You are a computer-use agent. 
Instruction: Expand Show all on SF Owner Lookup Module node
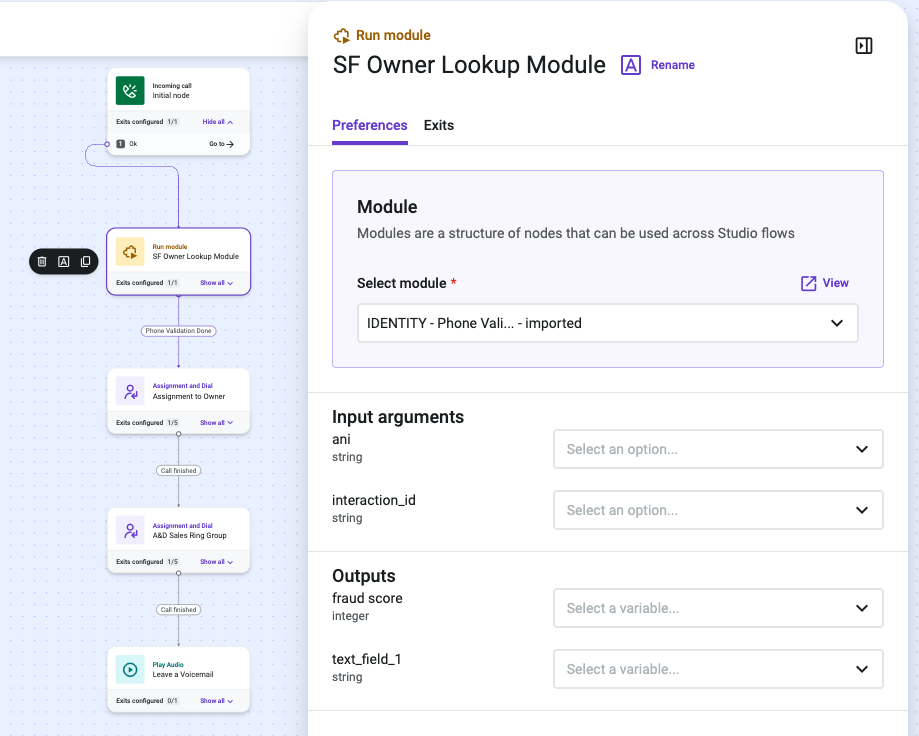[216, 283]
